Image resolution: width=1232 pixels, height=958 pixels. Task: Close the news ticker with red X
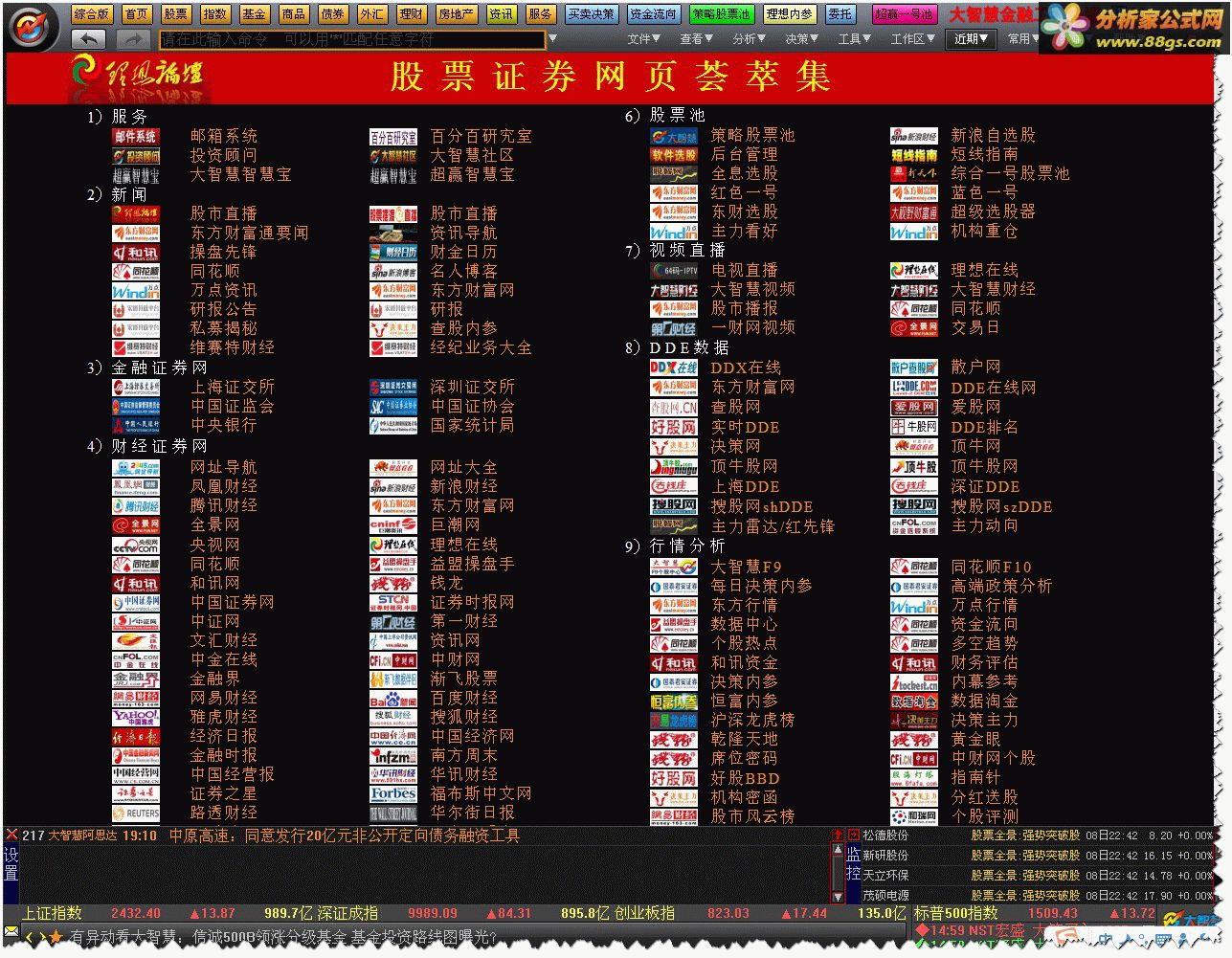point(11,835)
